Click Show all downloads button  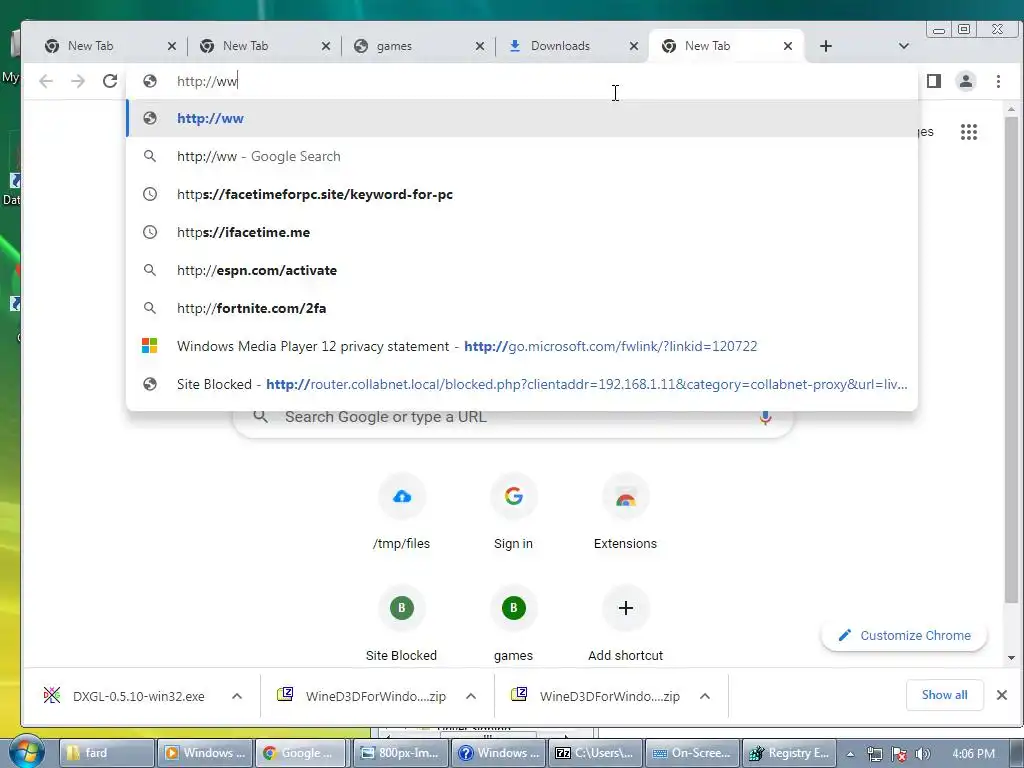pos(944,695)
